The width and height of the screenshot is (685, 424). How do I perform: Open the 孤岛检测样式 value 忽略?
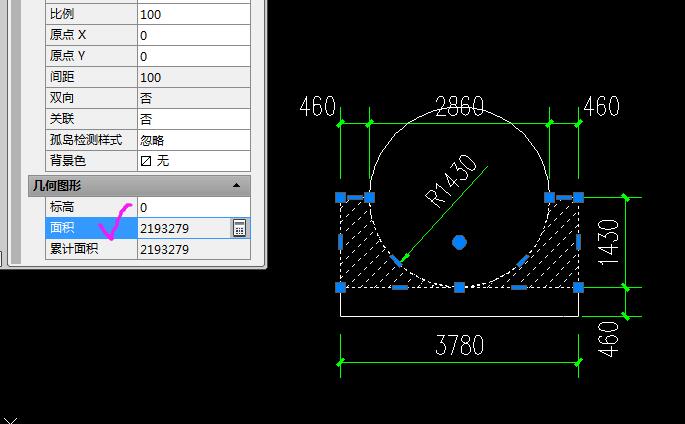[194, 140]
